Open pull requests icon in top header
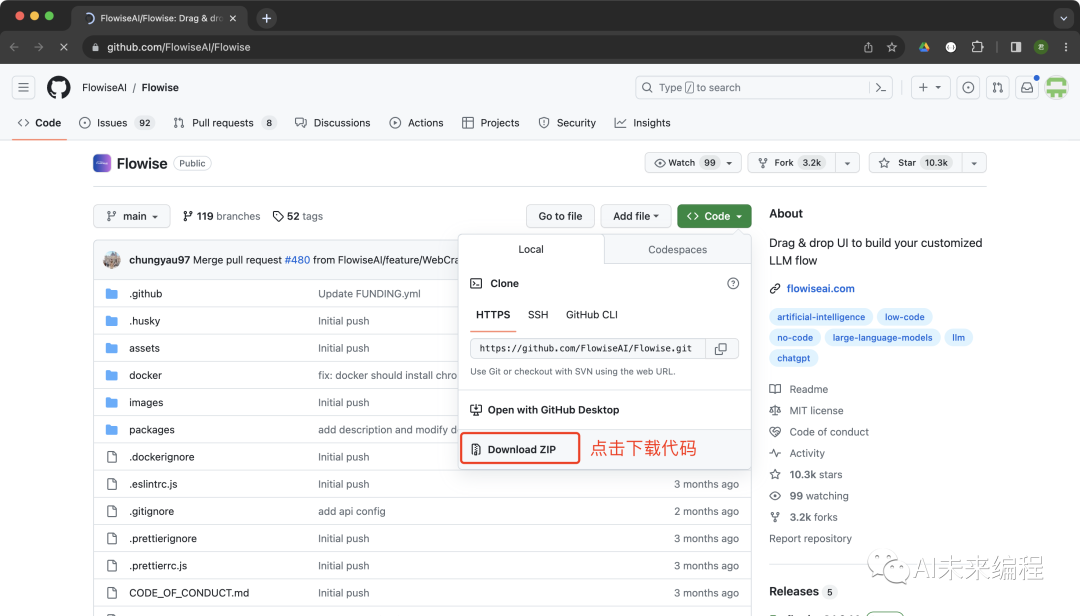This screenshot has height=616, width=1080. [997, 88]
